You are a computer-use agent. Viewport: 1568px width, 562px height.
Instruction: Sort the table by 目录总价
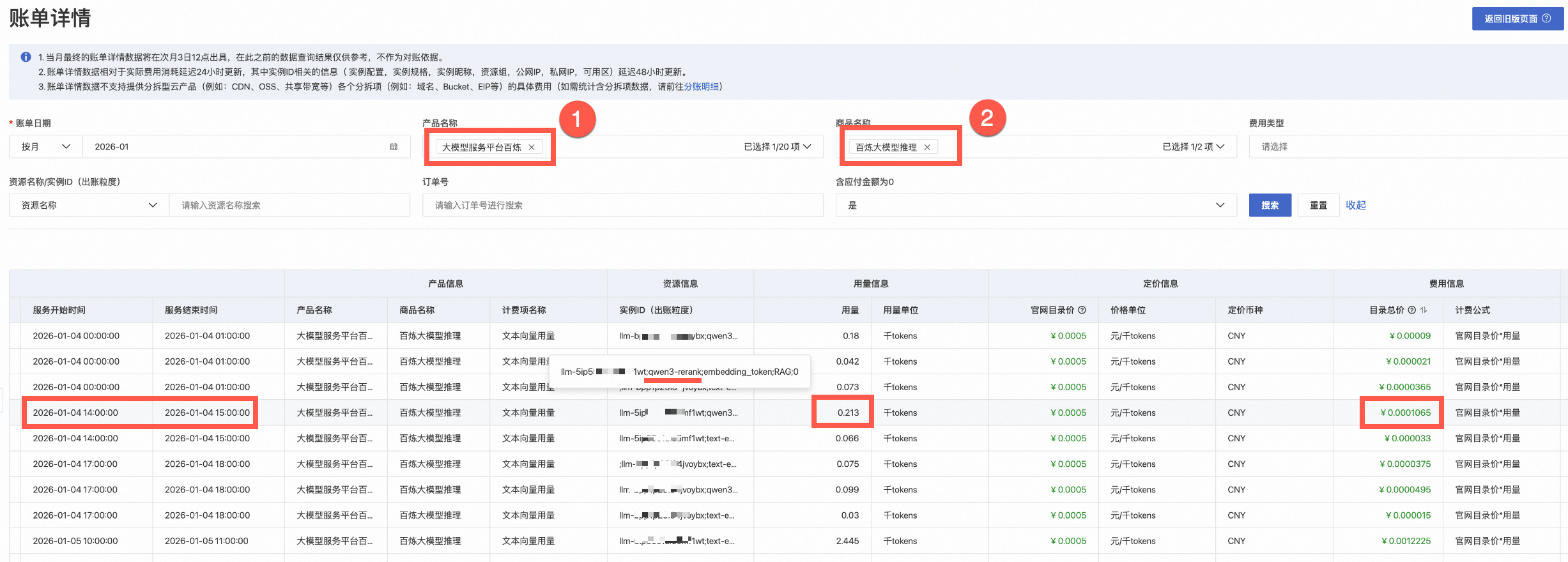(x=1424, y=310)
